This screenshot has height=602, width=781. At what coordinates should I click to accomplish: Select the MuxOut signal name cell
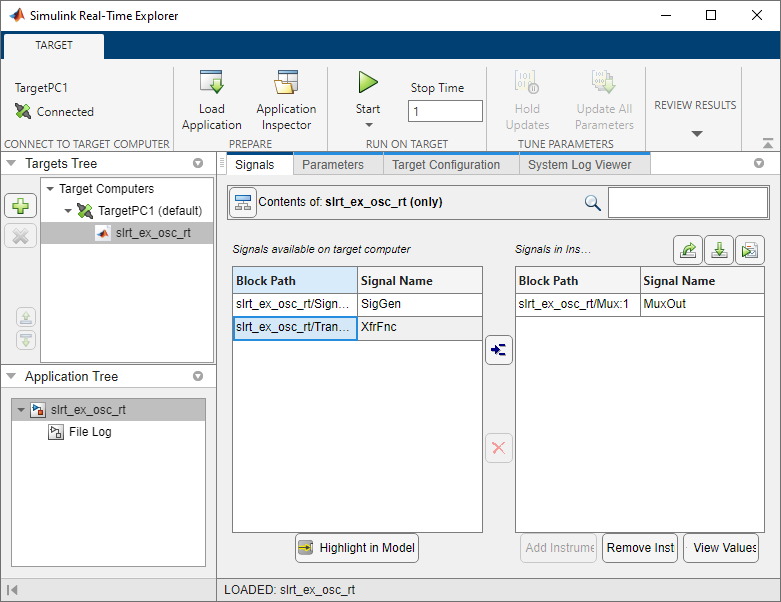702,304
